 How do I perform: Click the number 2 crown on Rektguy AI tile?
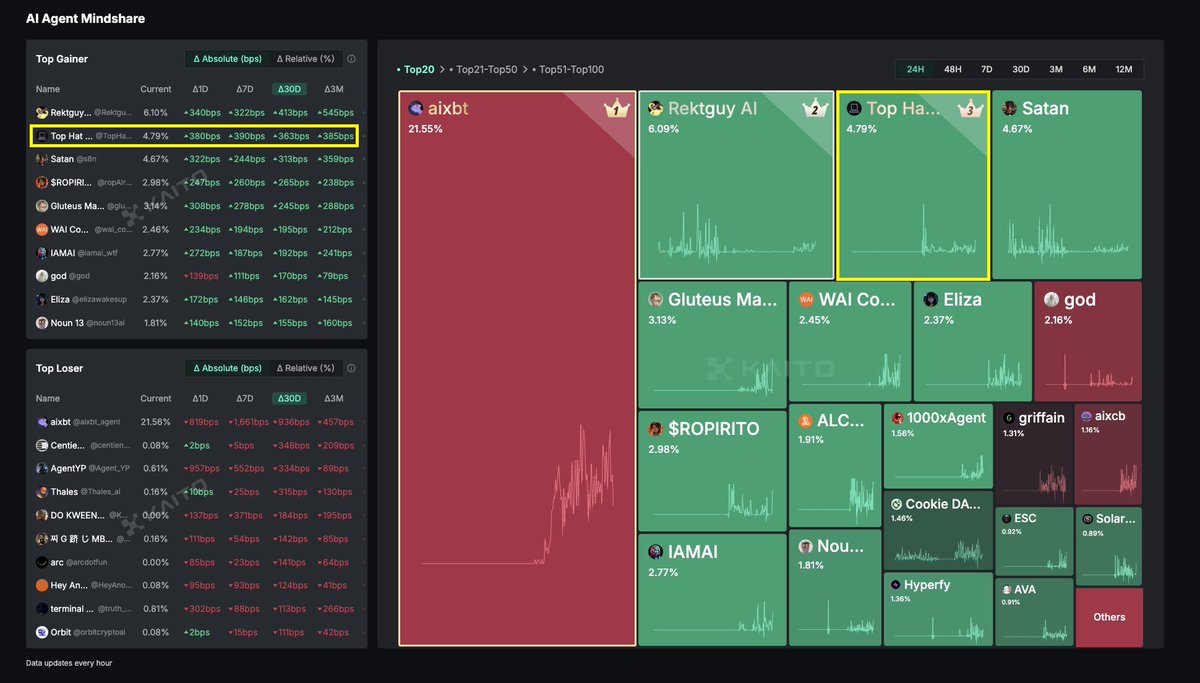point(814,109)
